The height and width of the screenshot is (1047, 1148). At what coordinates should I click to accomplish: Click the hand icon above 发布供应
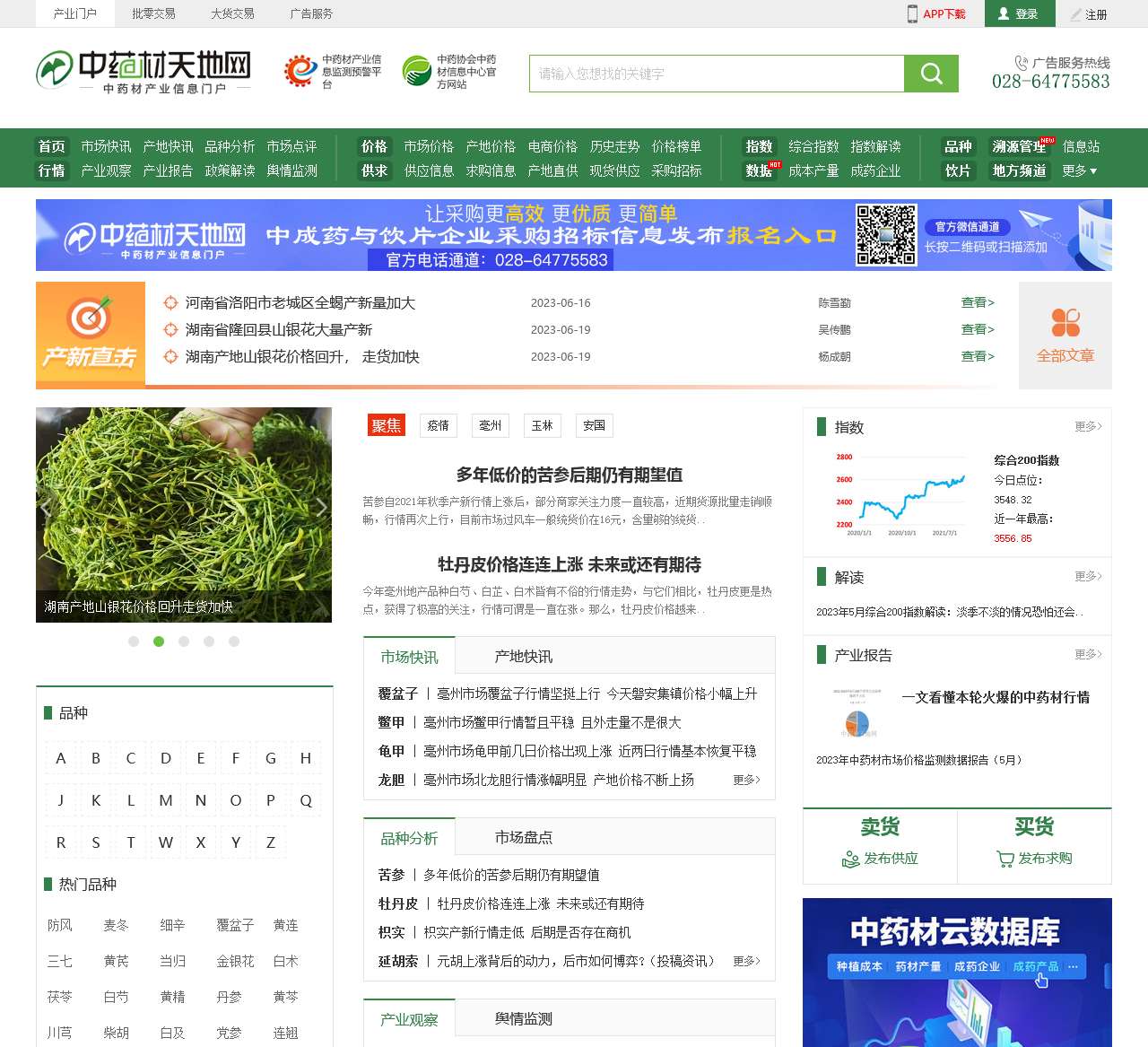849,859
